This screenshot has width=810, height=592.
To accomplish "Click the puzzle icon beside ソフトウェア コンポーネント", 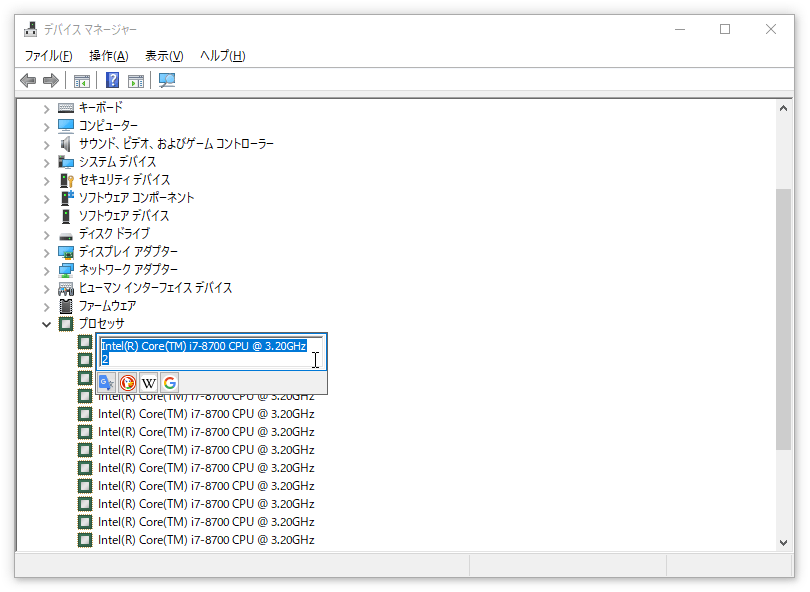I will [67, 197].
